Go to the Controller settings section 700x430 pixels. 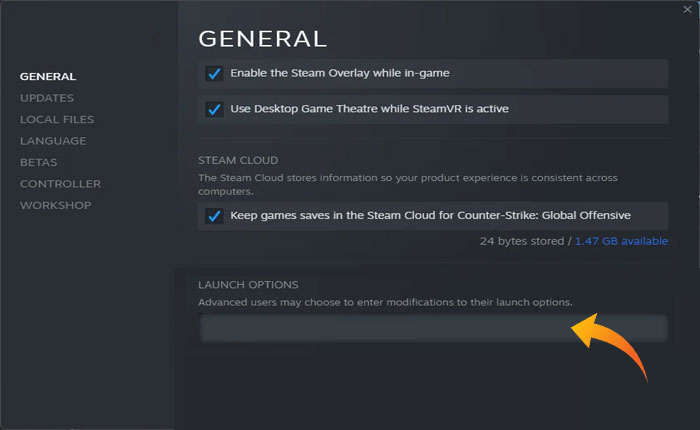tap(60, 184)
